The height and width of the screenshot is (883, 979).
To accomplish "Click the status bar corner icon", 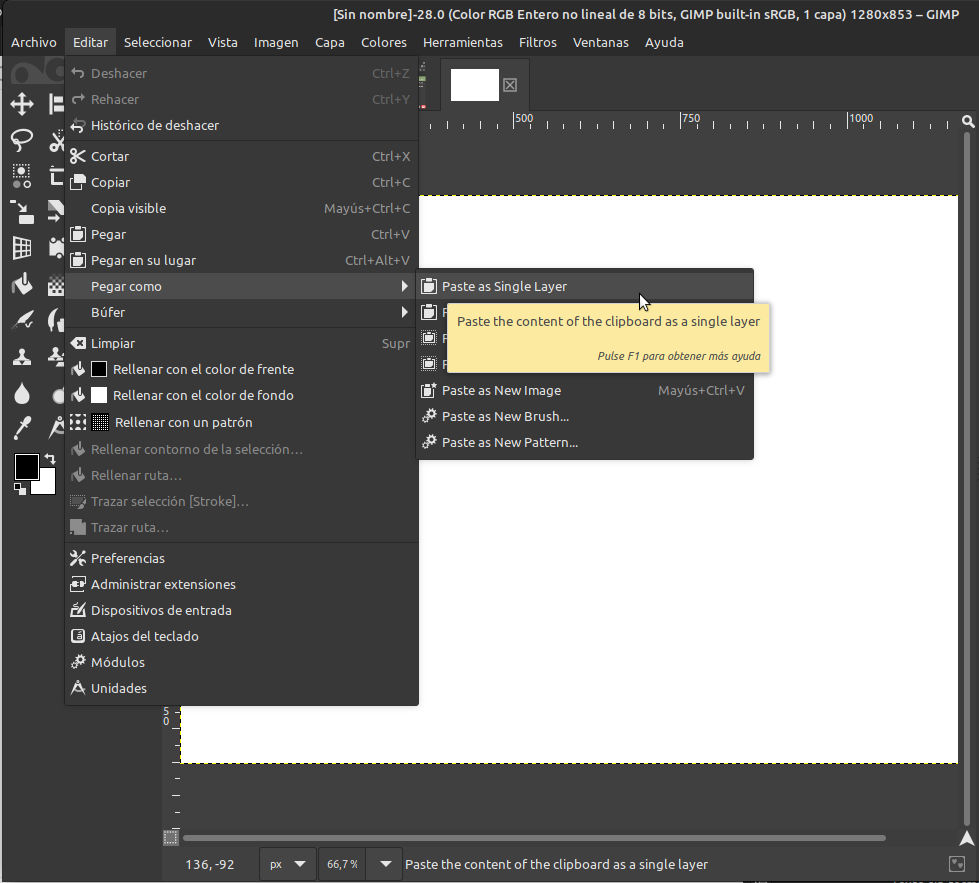I will (957, 864).
